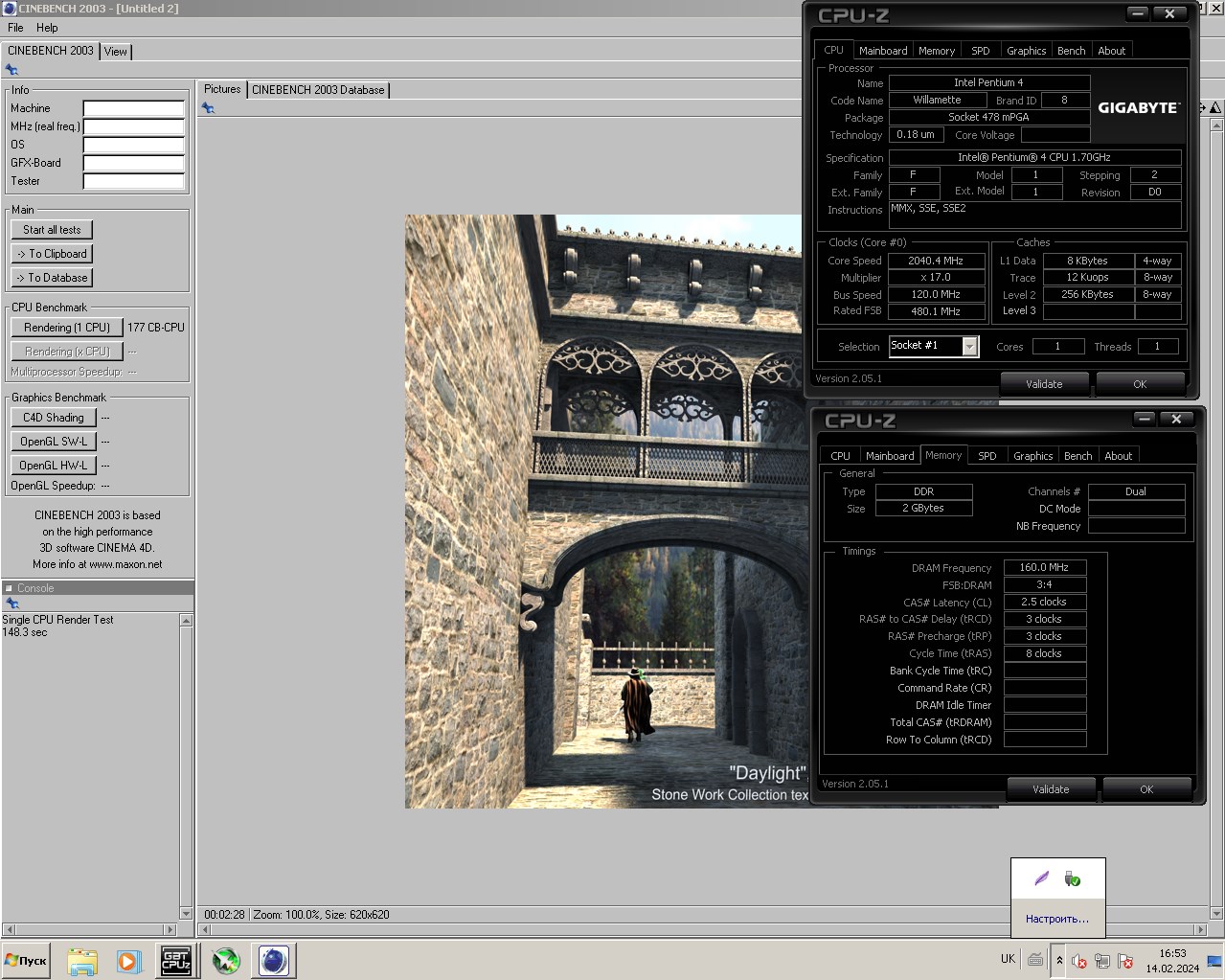This screenshot has height=980, width=1225.
Task: Open the File menu
Action: click(15, 28)
